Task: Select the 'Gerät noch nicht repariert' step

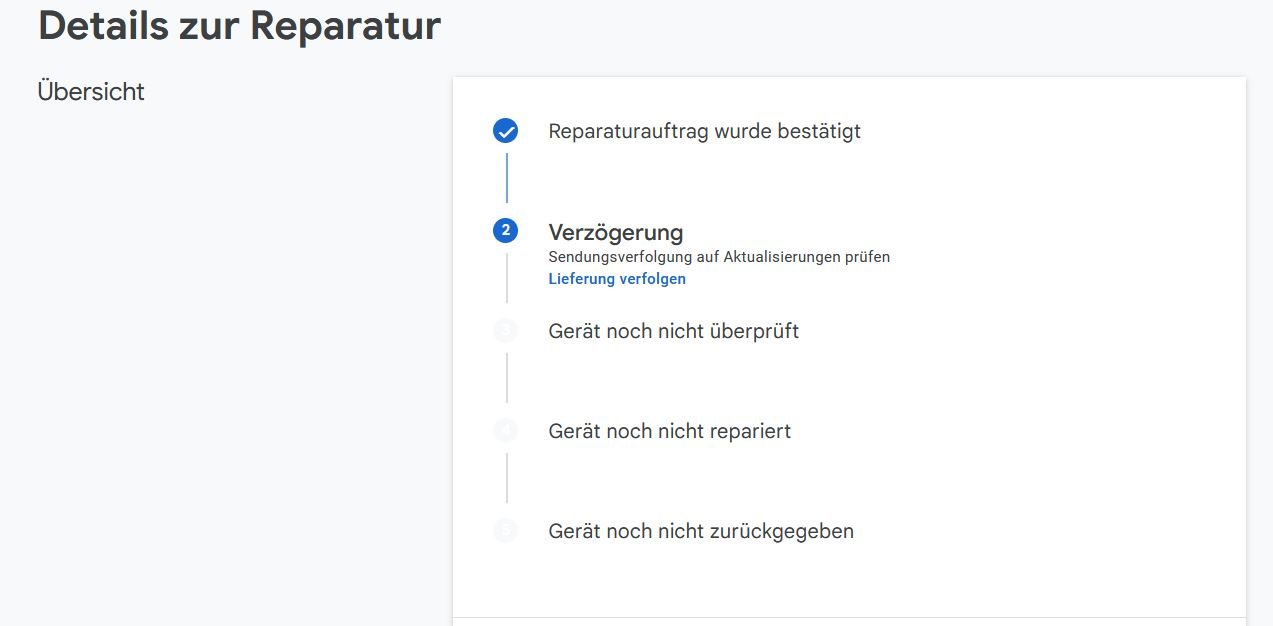Action: [669, 431]
